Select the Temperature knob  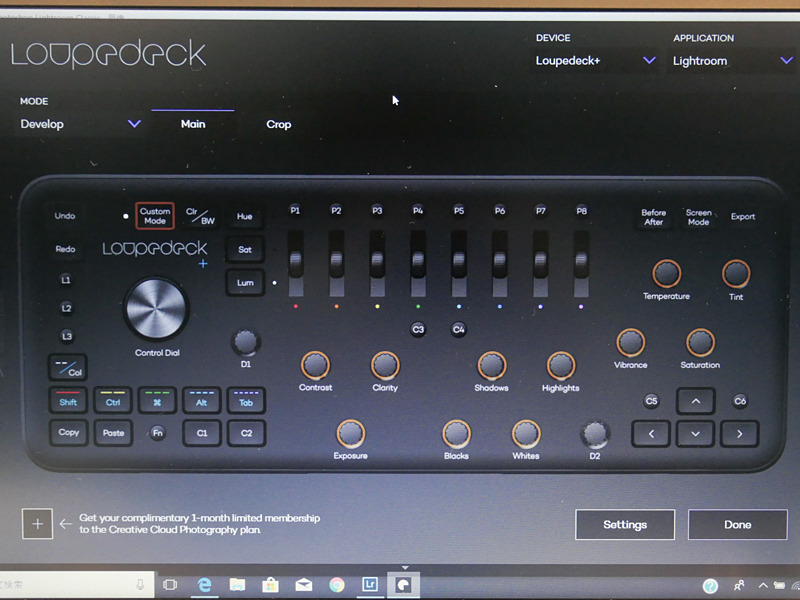(x=666, y=273)
